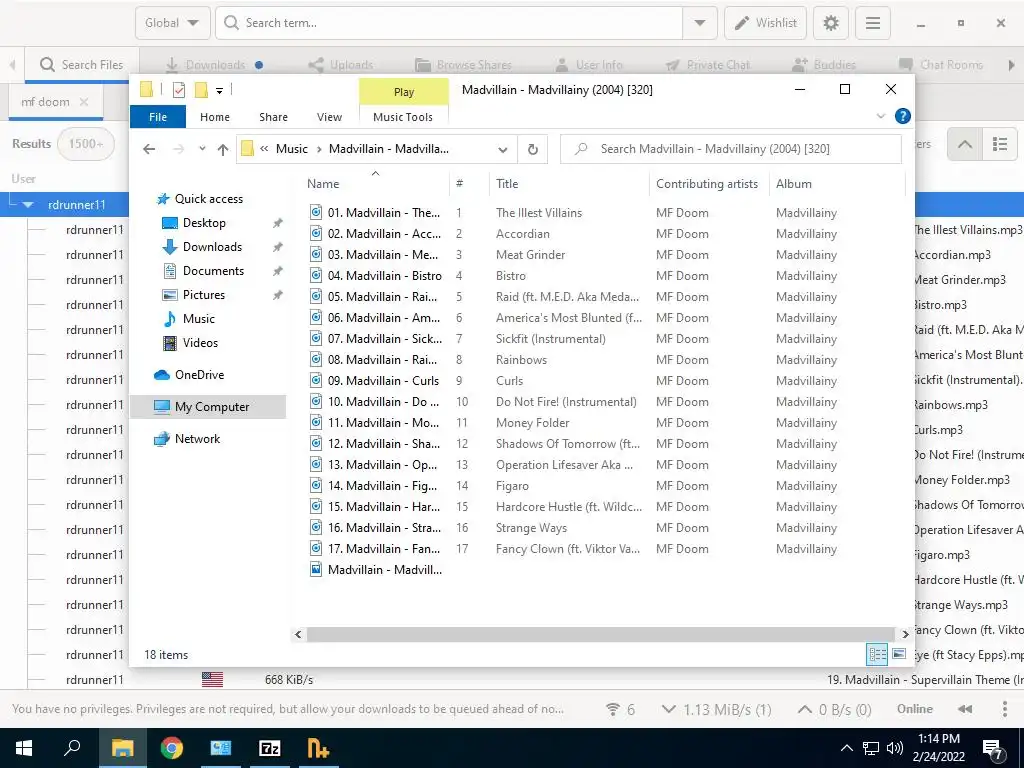Sort by the Name column header

(x=323, y=184)
